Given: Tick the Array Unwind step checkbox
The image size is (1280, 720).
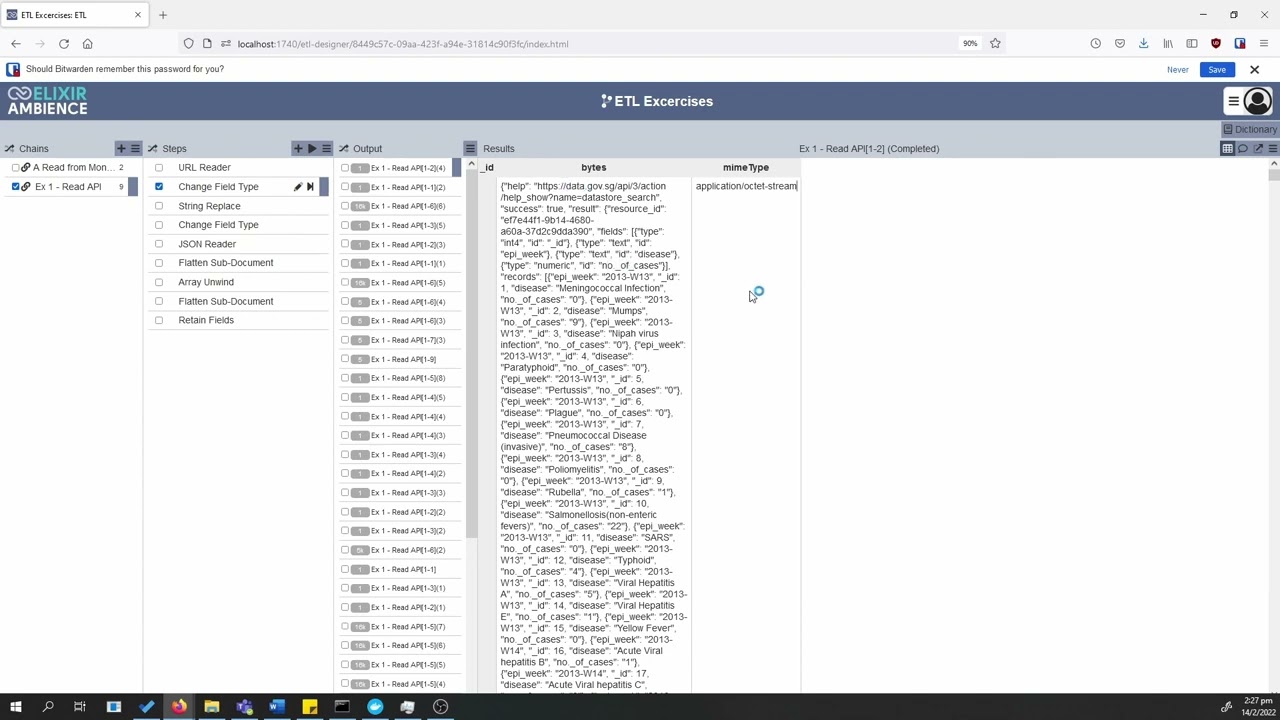Looking at the screenshot, I should click(x=158, y=282).
